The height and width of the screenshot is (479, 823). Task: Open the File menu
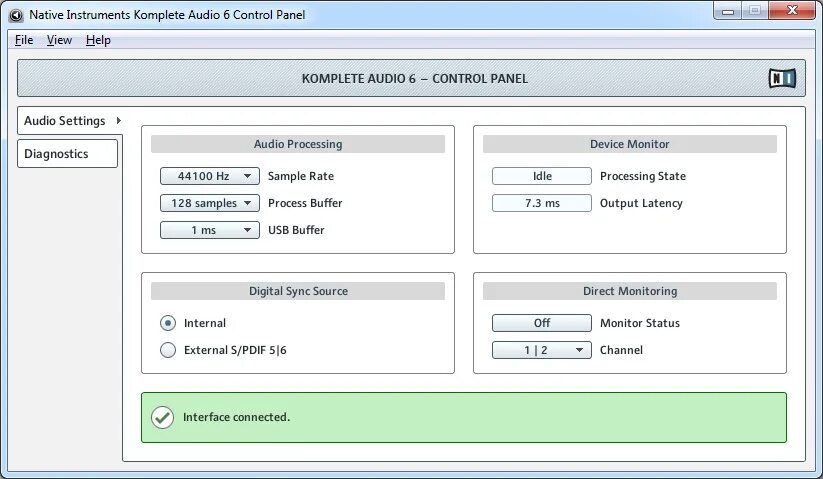click(x=24, y=40)
